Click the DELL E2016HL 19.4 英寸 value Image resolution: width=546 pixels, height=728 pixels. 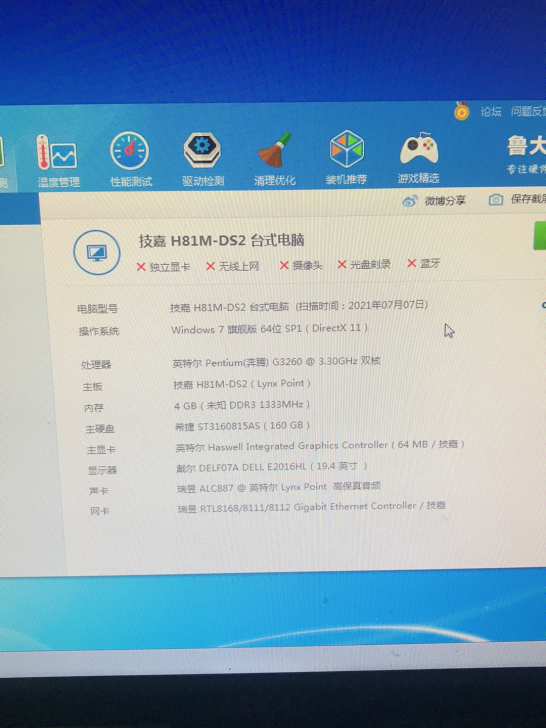point(272,467)
